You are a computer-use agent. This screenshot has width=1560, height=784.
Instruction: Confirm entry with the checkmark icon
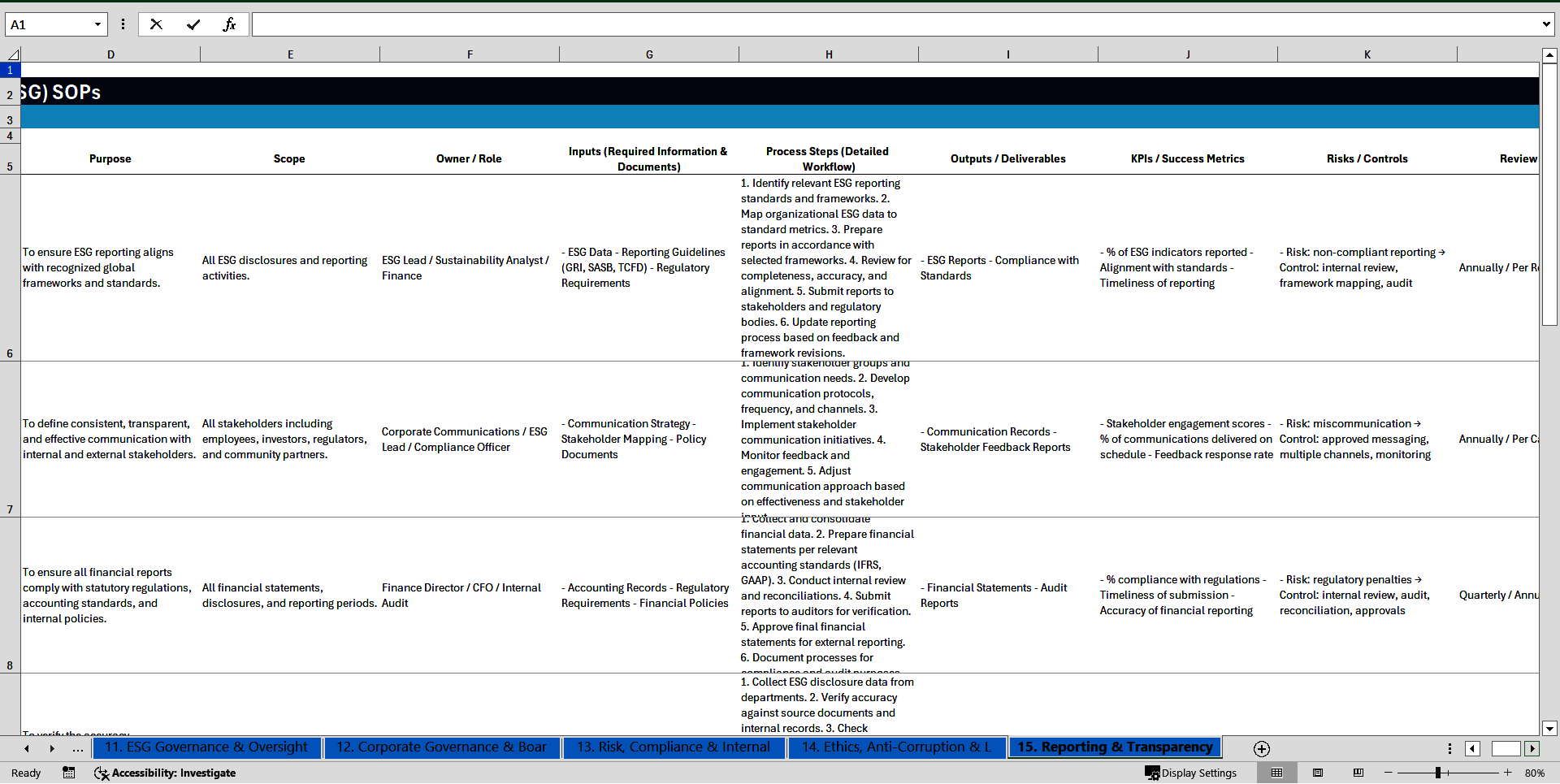pyautogui.click(x=193, y=24)
